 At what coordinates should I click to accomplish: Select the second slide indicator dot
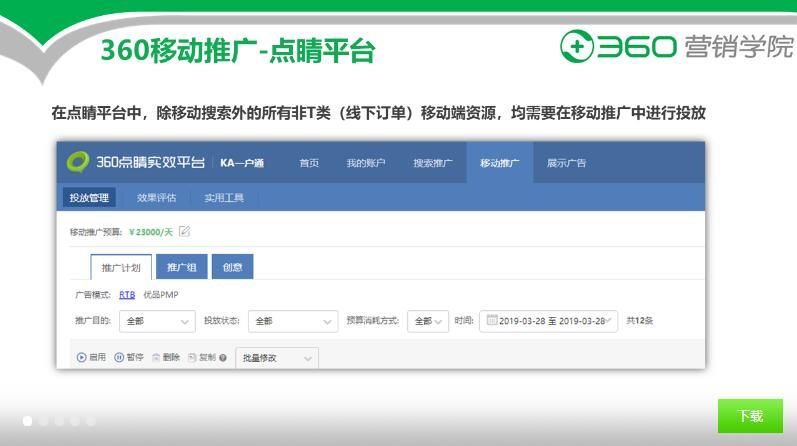[44, 421]
